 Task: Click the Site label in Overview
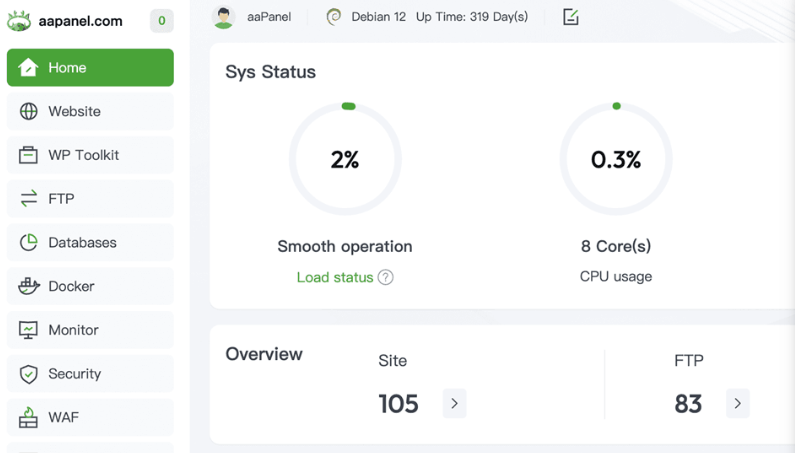392,361
